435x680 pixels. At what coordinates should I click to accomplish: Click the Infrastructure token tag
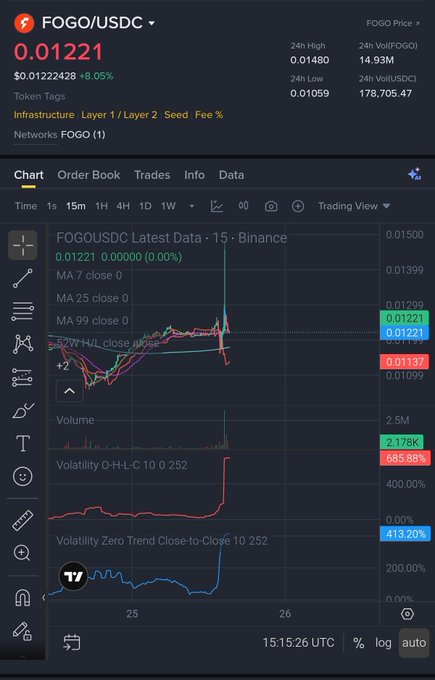pos(44,115)
